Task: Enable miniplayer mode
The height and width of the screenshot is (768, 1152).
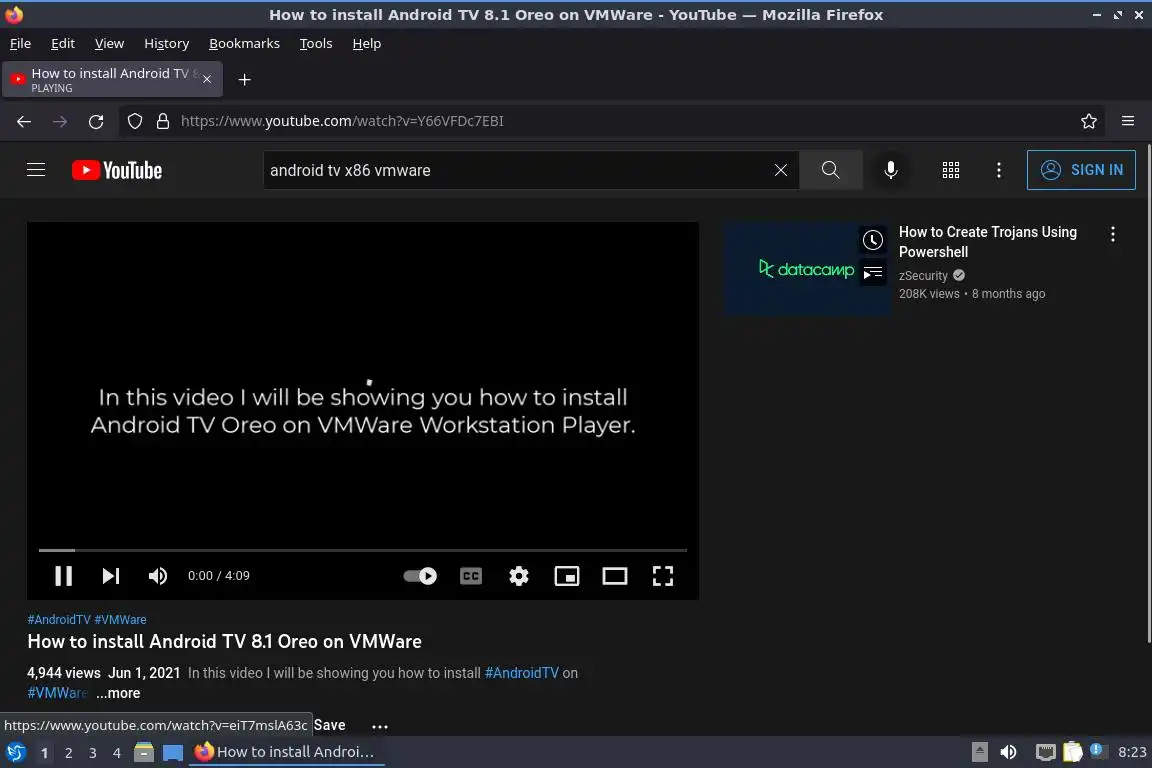Action: coord(566,576)
